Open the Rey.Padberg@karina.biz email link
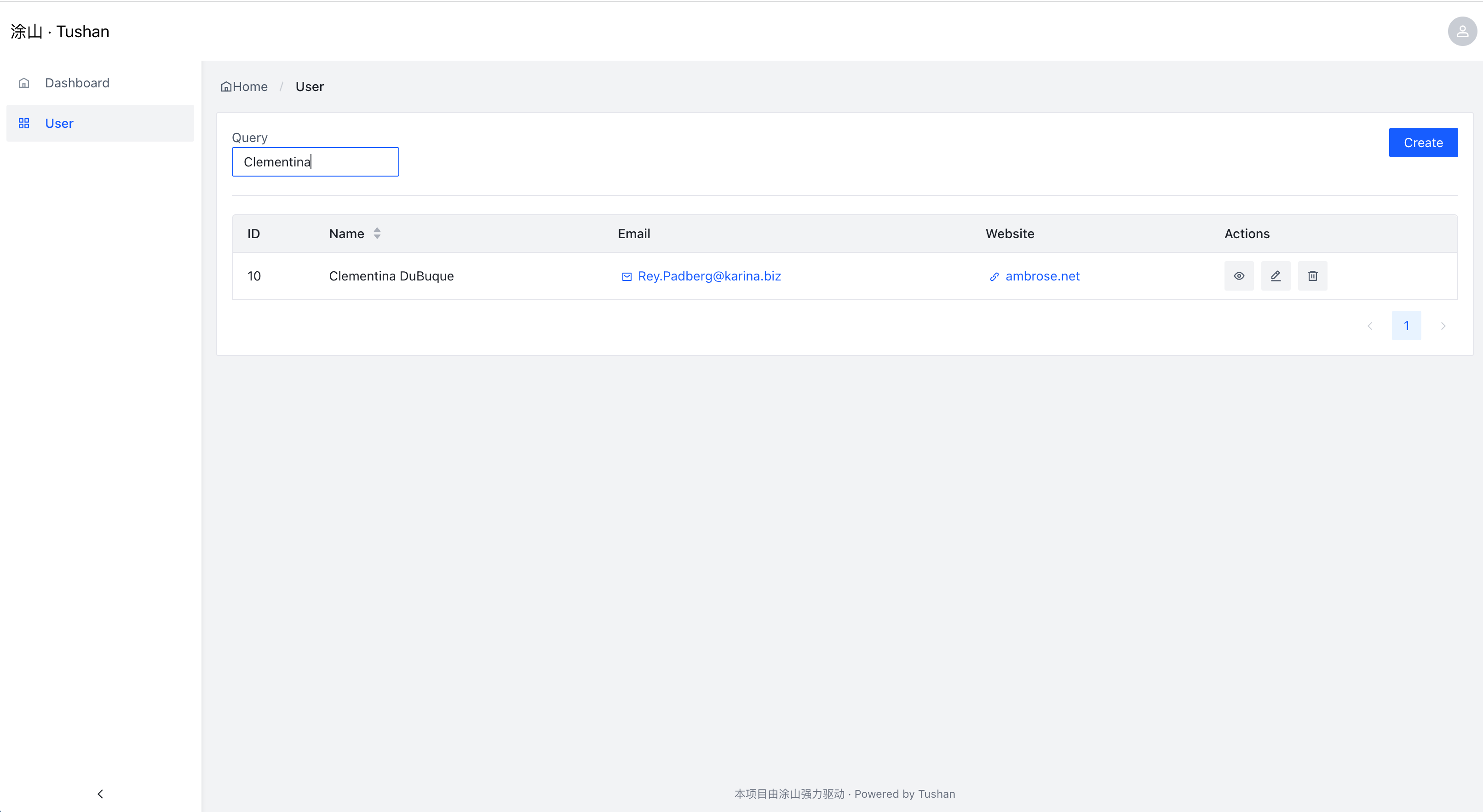Viewport: 1483px width, 812px height. pyautogui.click(x=709, y=276)
